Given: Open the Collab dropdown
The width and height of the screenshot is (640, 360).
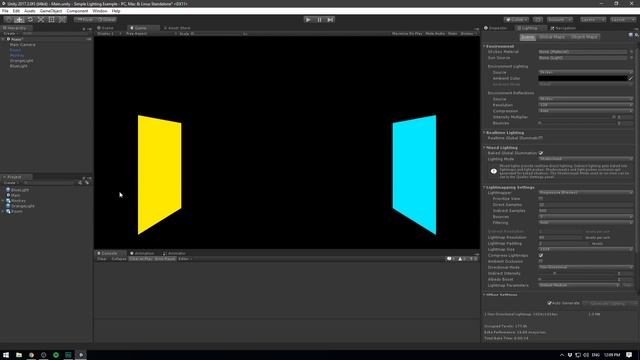Looking at the screenshot, I should point(516,20).
